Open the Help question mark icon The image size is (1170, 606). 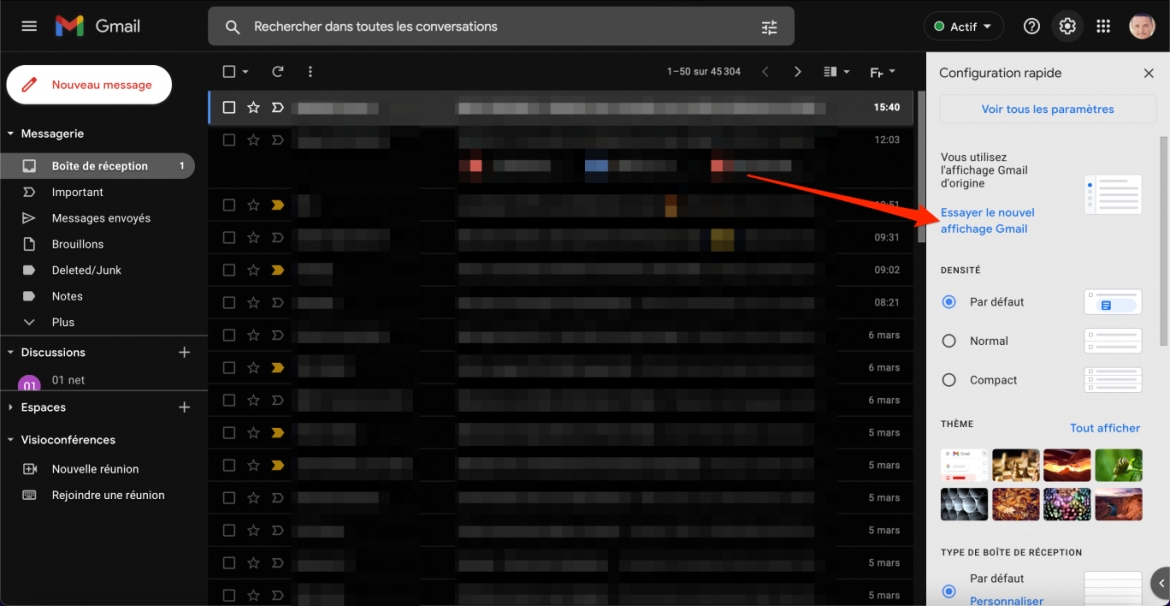[1031, 26]
